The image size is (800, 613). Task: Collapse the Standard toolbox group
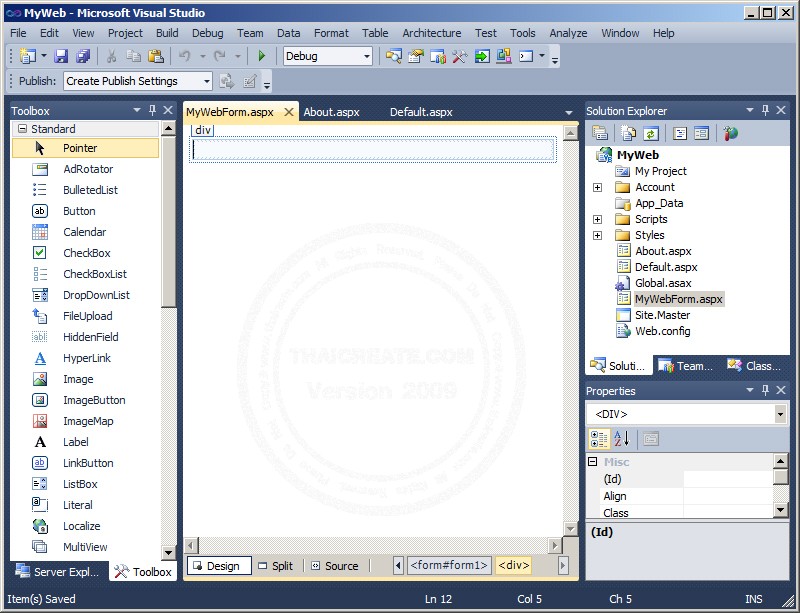coord(22,129)
